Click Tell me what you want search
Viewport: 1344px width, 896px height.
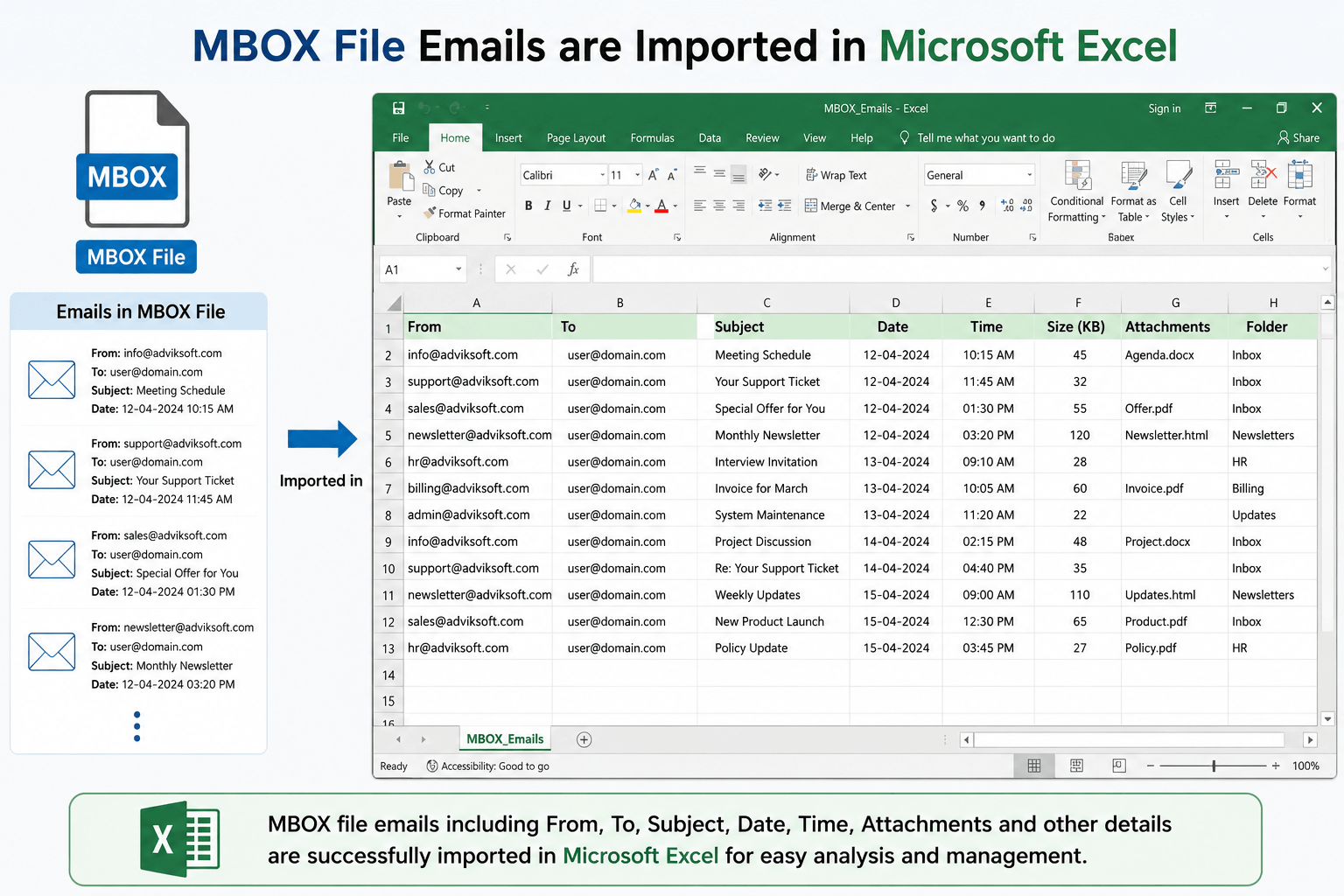[x=977, y=138]
